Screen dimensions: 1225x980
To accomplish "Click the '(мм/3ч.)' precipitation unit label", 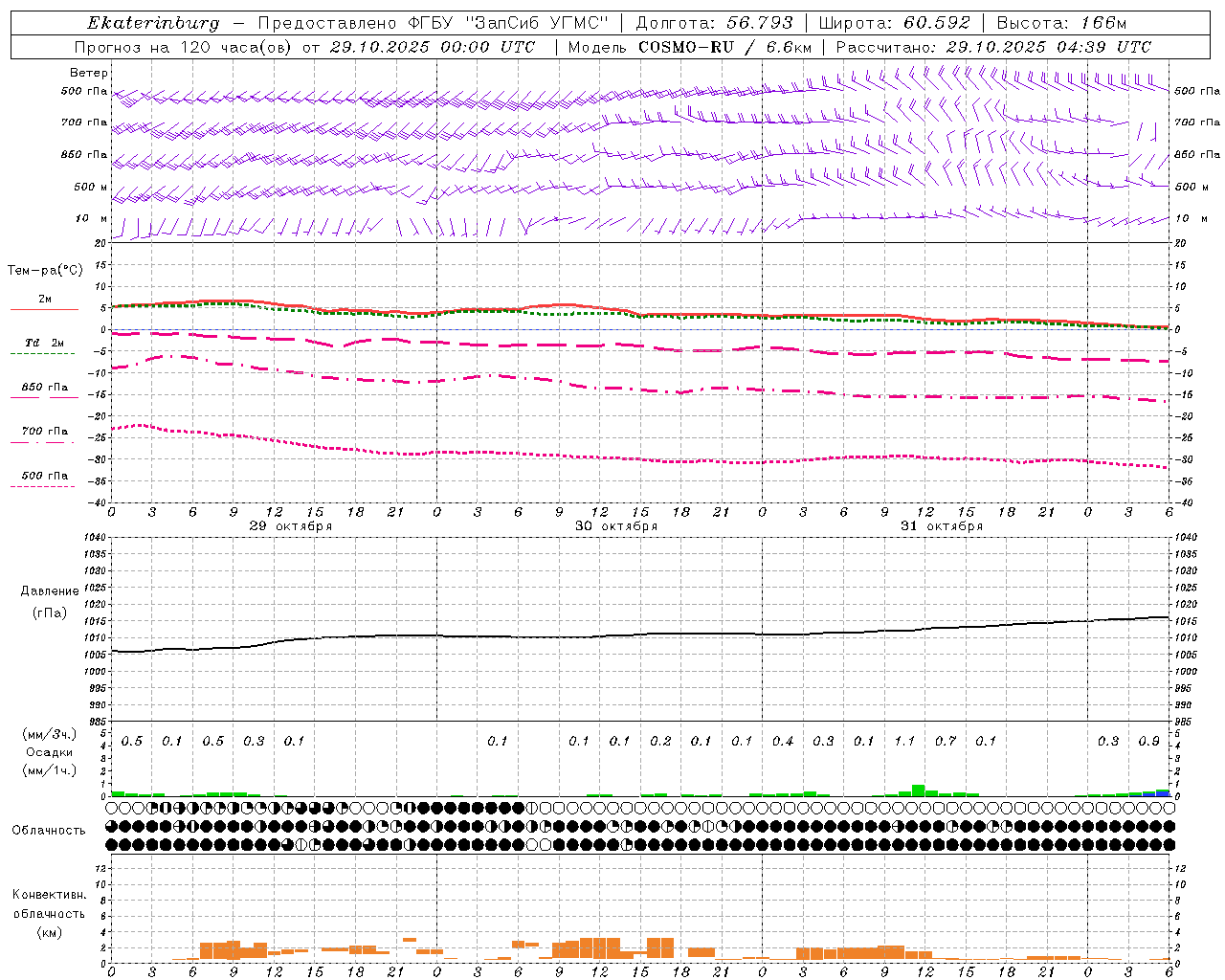I will [50, 734].
